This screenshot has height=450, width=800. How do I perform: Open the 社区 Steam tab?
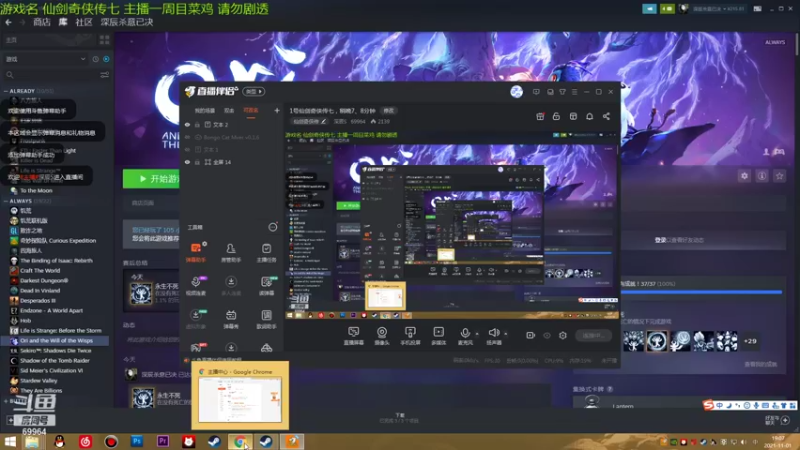click(84, 22)
